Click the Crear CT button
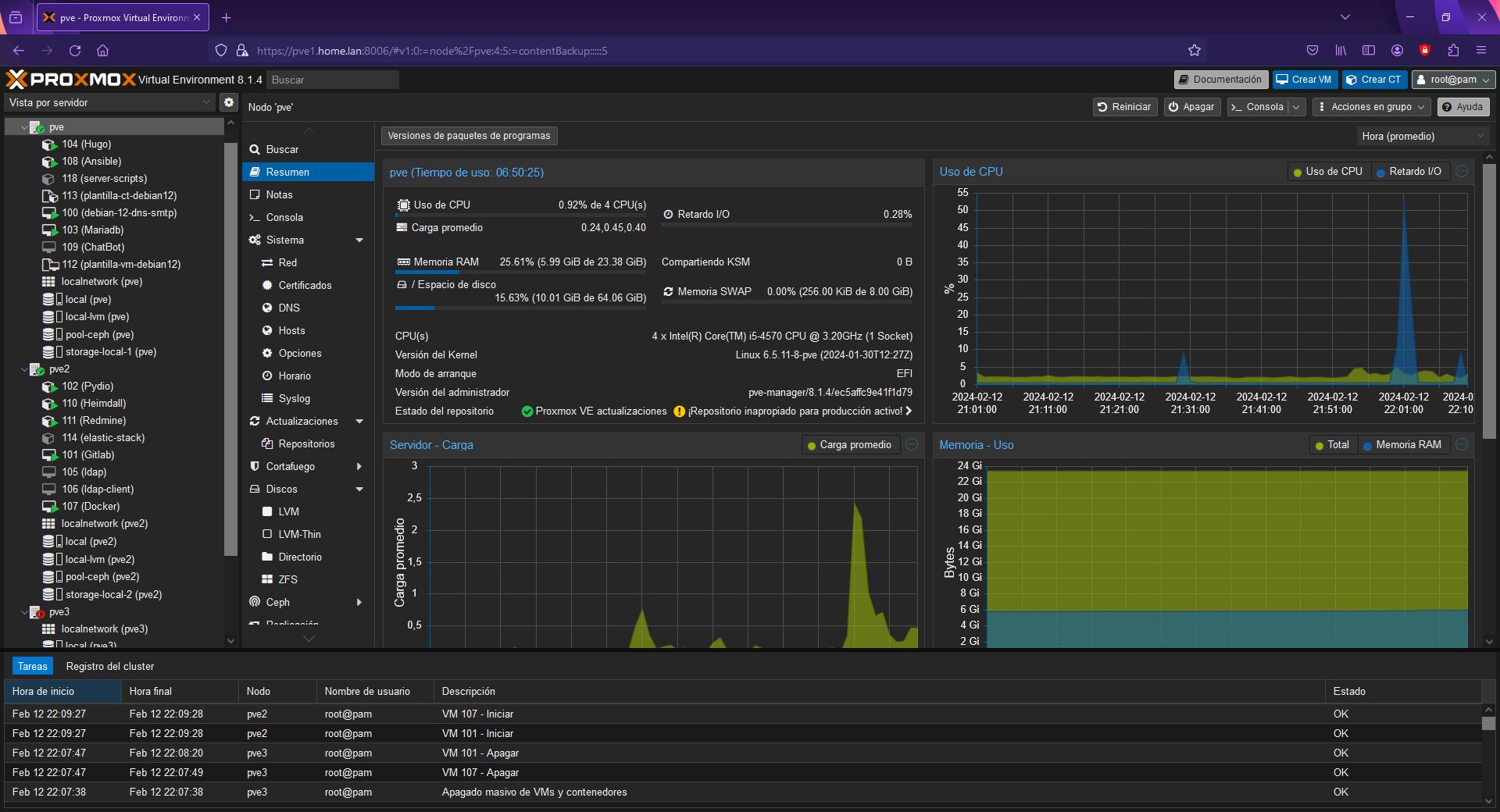This screenshot has height=812, width=1500. click(x=1374, y=80)
